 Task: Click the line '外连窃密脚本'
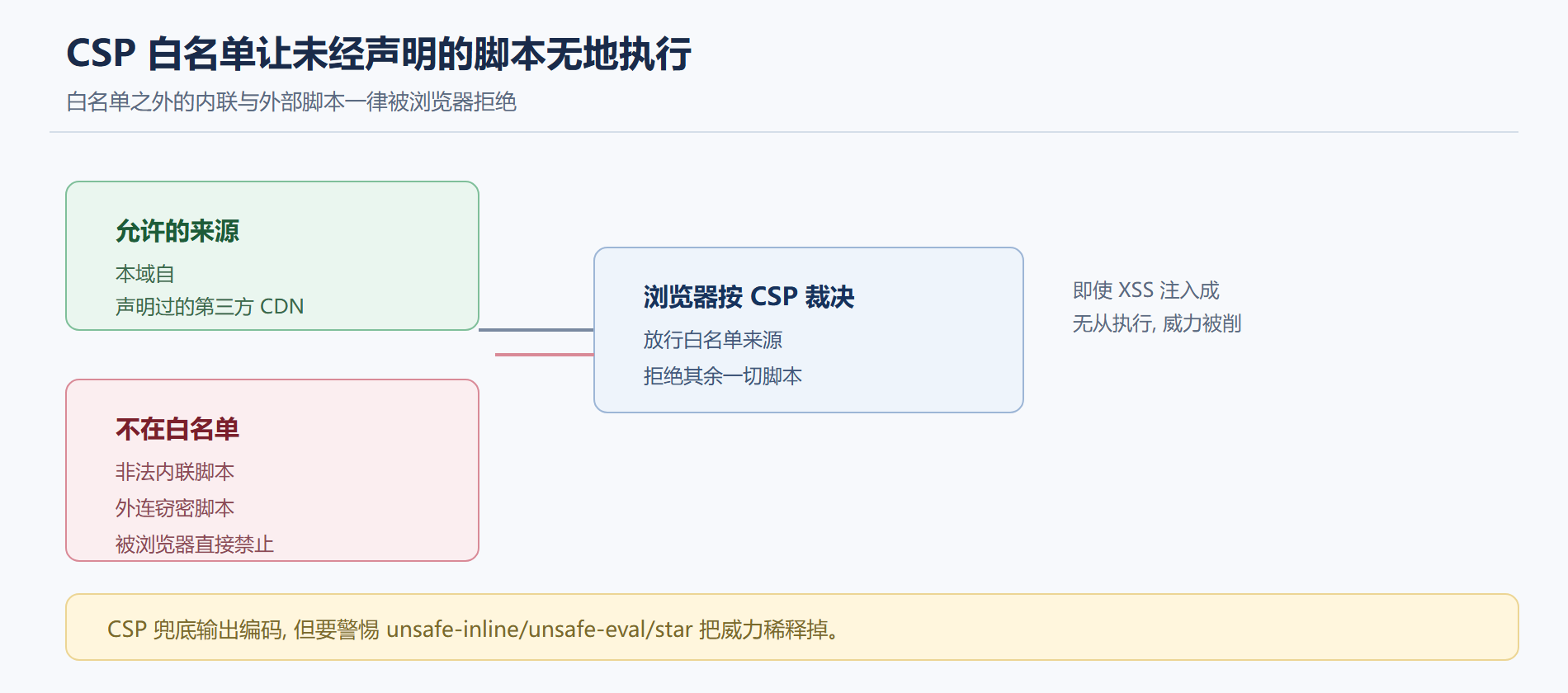point(175,508)
